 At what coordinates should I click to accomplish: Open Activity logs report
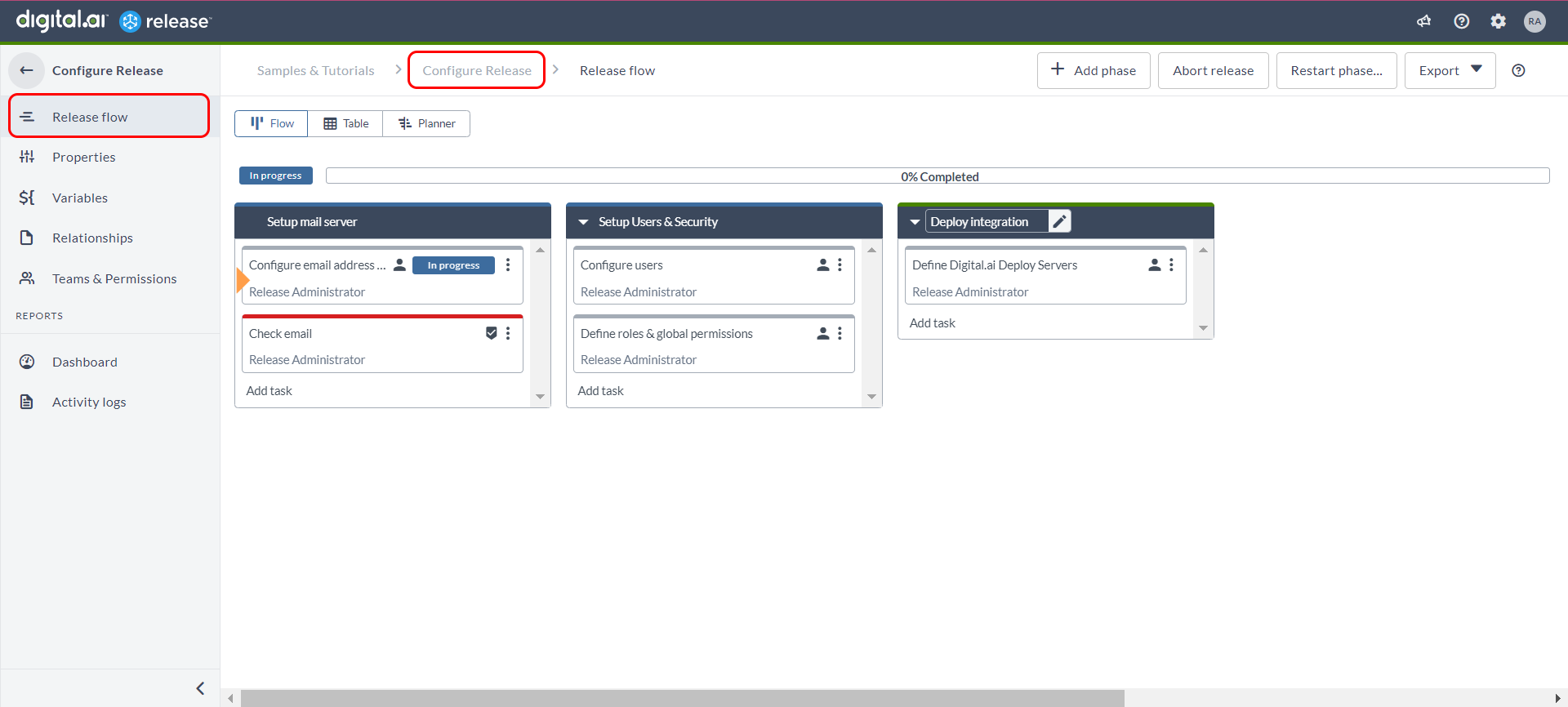click(x=109, y=402)
